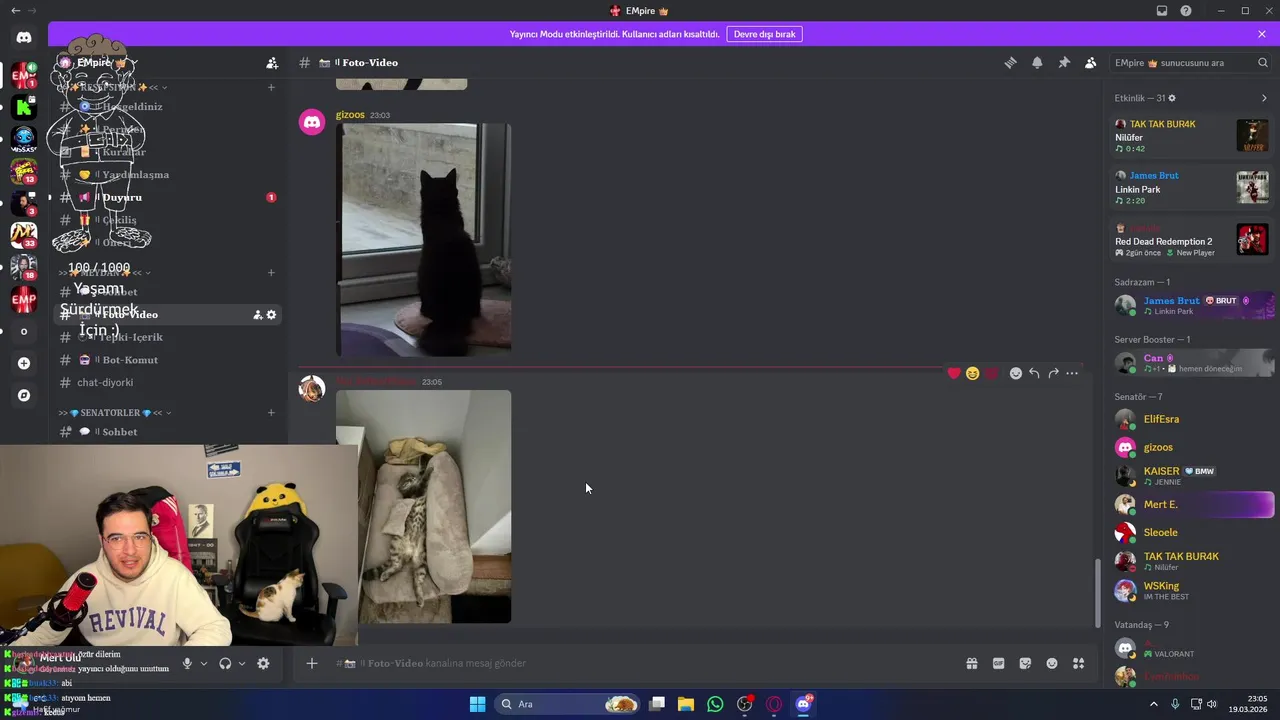Screen dimensions: 1280x720
Task: Collapse the SENATORLER category
Action: coord(115,412)
